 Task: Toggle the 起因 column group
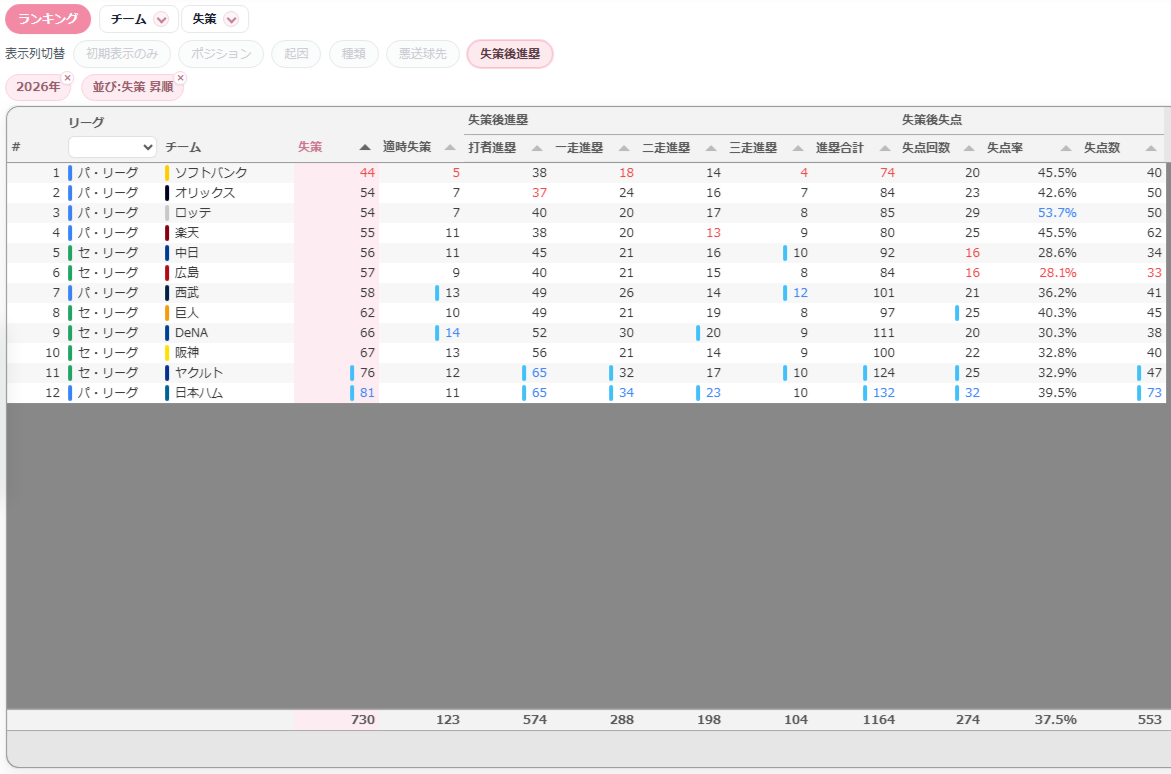tap(296, 54)
